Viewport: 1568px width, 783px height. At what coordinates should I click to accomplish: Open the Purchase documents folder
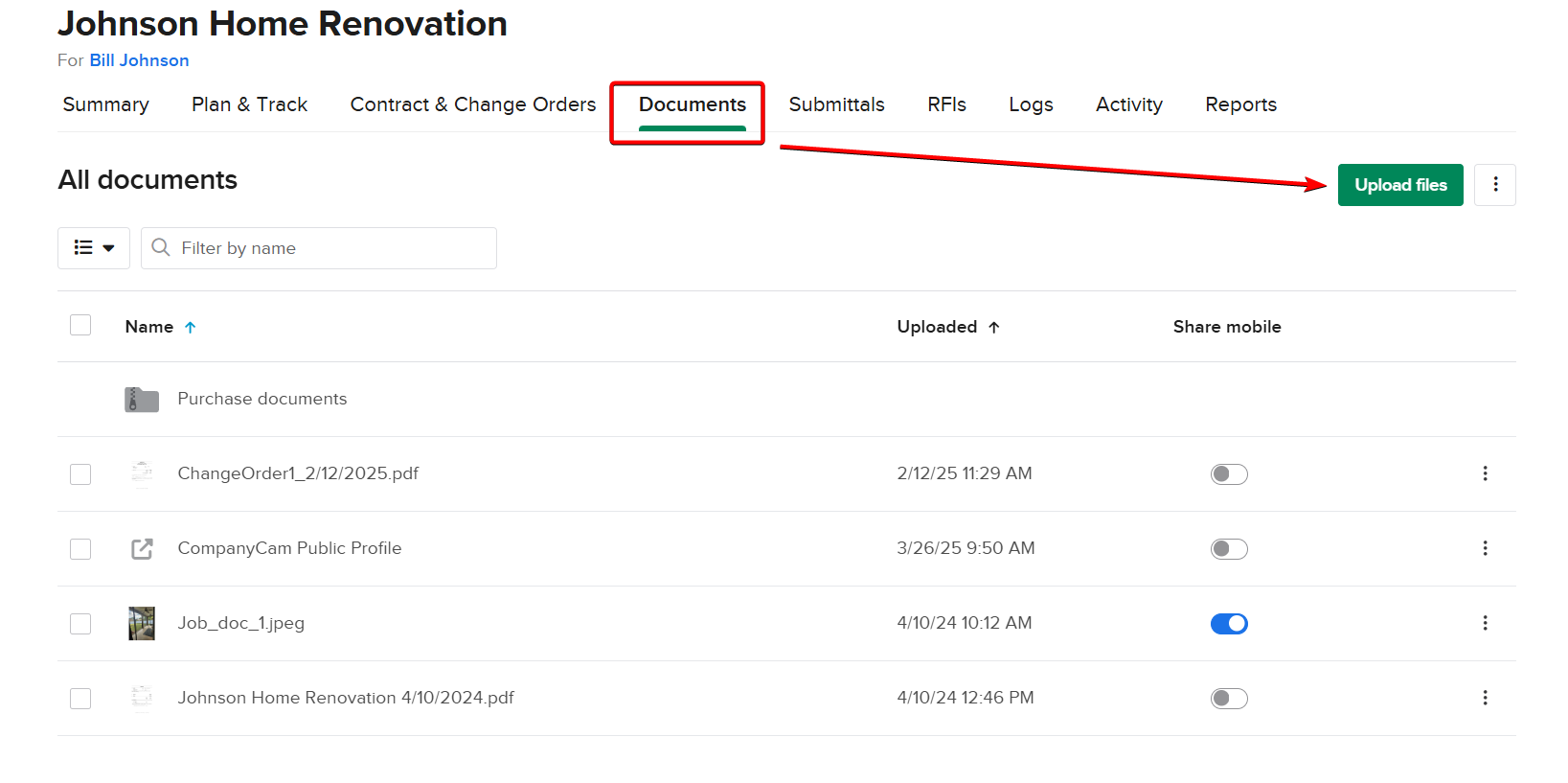click(261, 399)
